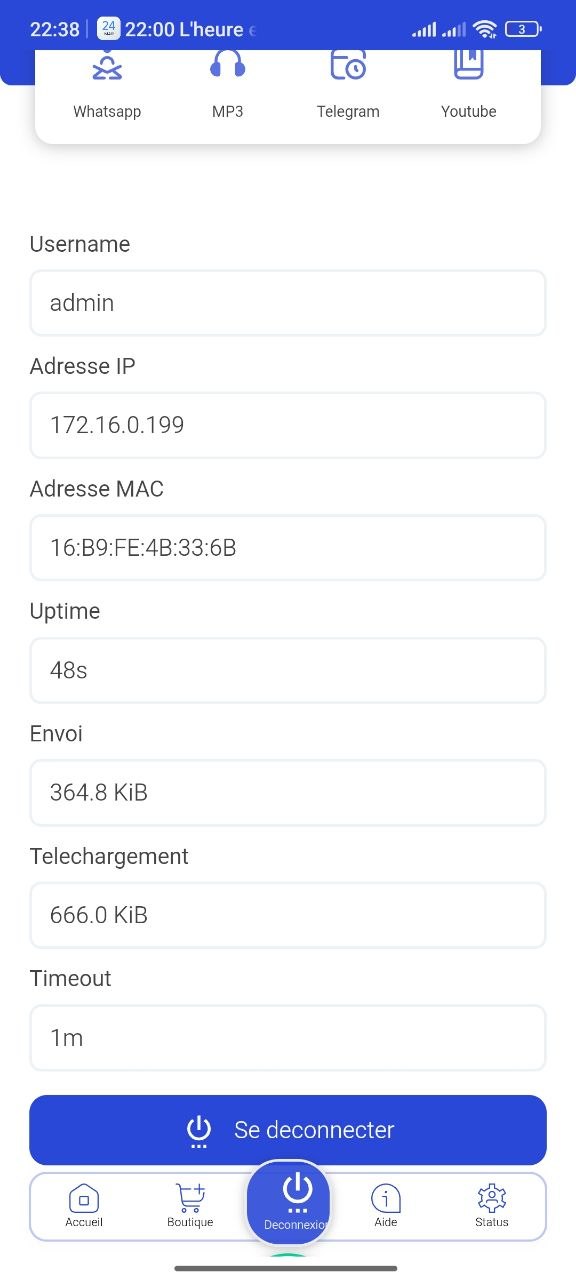Tap the MP3 headphones icon
The width and height of the screenshot is (576, 1280).
pyautogui.click(x=227, y=65)
